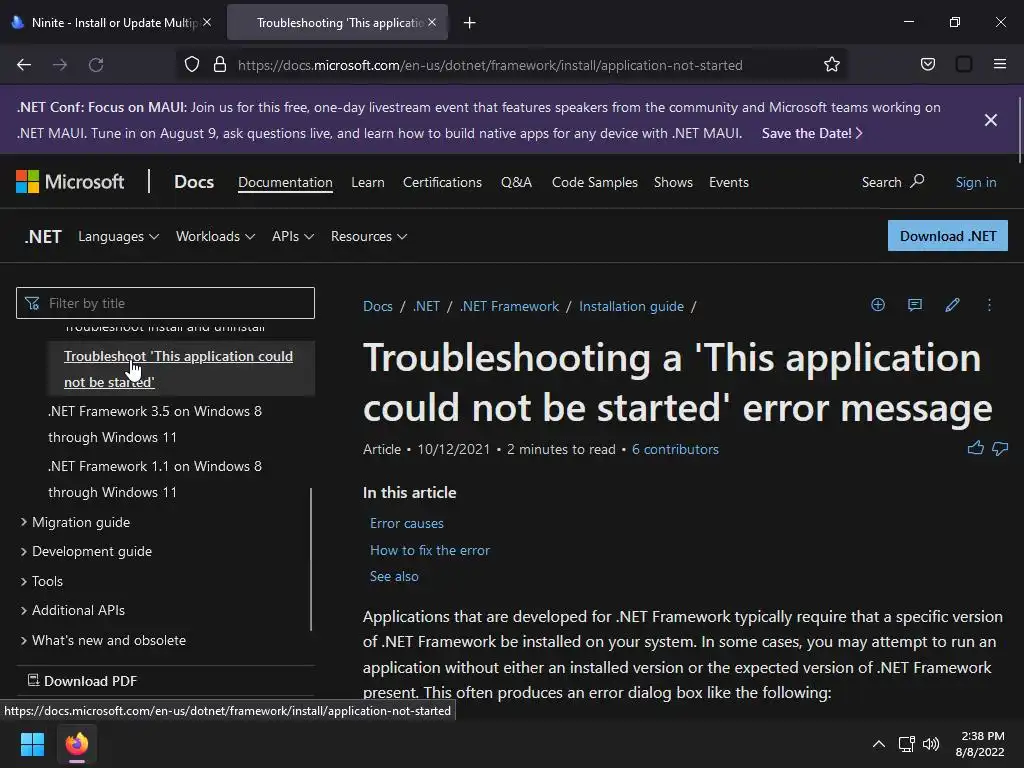Show hidden system tray icons
The image size is (1024, 768).
(879, 744)
